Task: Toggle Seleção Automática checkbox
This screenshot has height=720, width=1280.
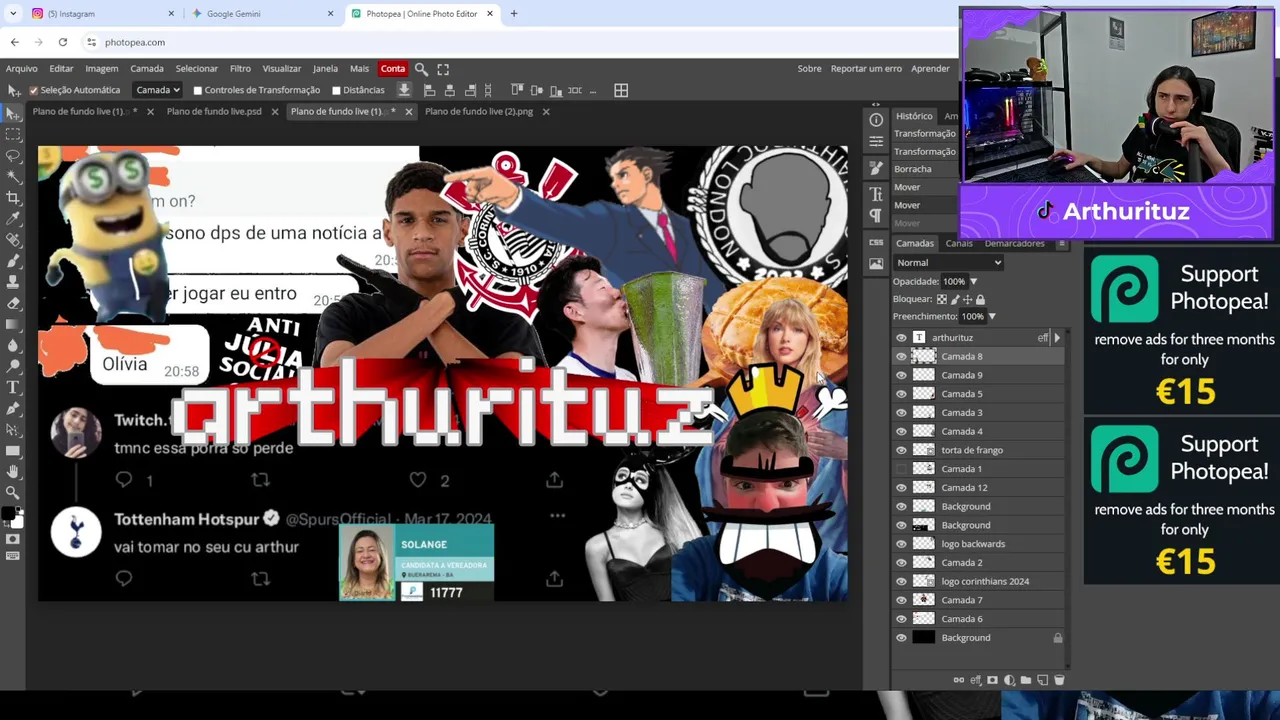Action: coord(33,90)
